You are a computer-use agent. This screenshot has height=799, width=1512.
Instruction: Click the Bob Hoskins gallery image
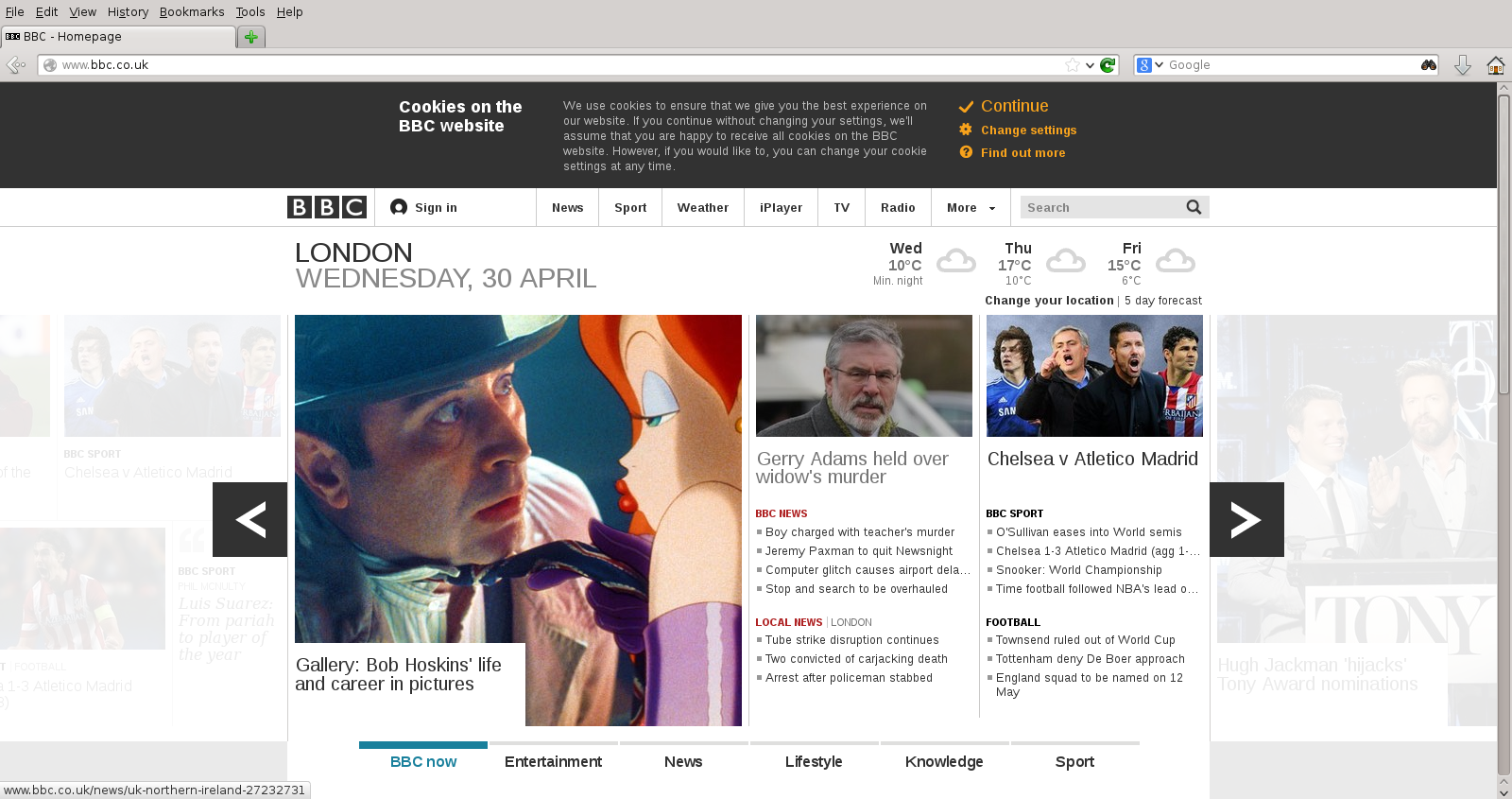[x=518, y=520]
